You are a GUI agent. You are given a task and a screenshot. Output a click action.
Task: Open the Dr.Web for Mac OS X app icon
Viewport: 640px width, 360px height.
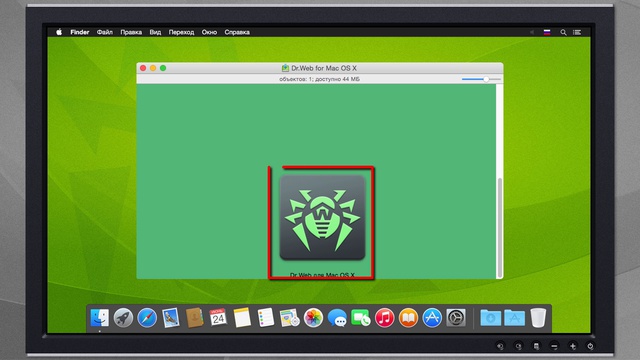coord(322,218)
